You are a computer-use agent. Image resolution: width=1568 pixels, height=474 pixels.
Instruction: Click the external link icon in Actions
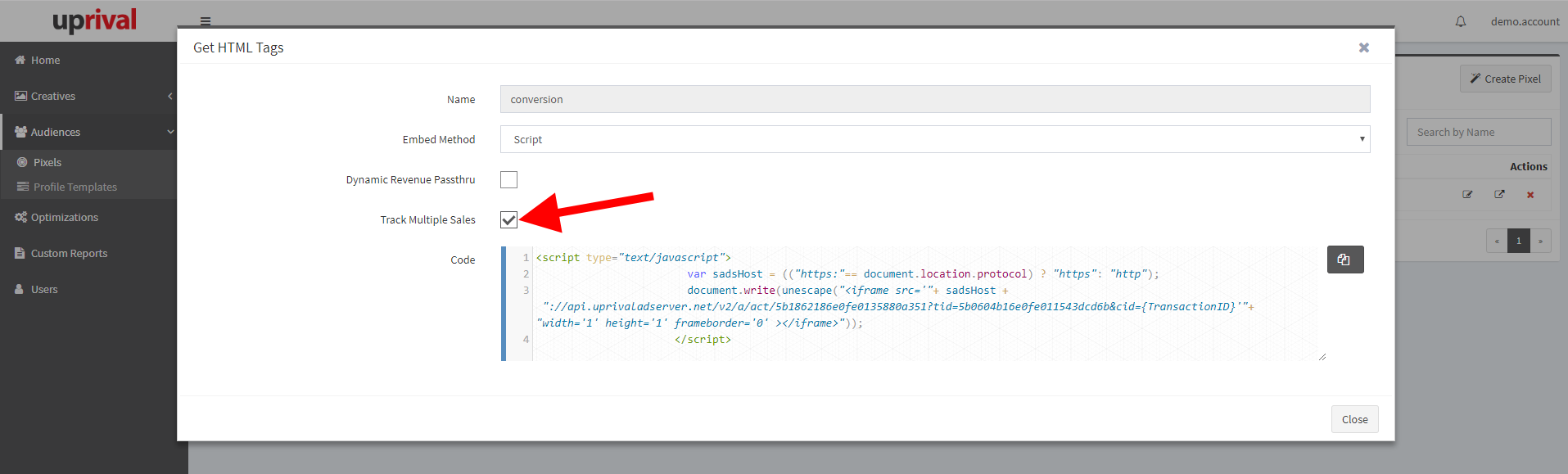point(1499,195)
